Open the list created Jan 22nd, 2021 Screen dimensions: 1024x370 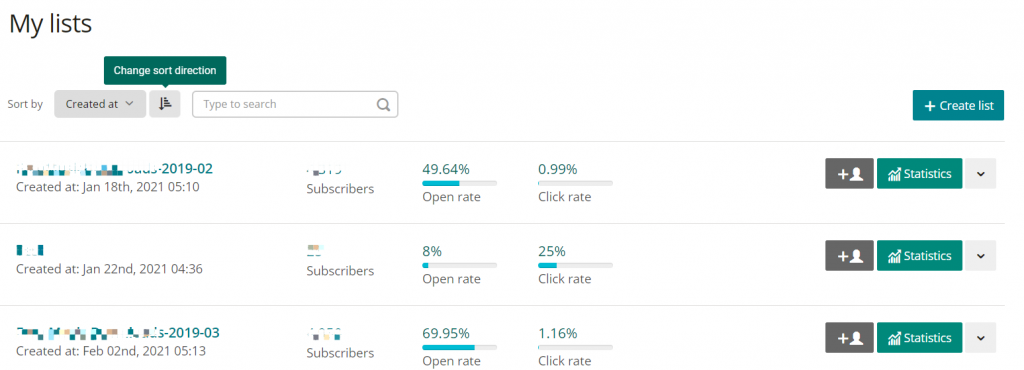(30, 250)
